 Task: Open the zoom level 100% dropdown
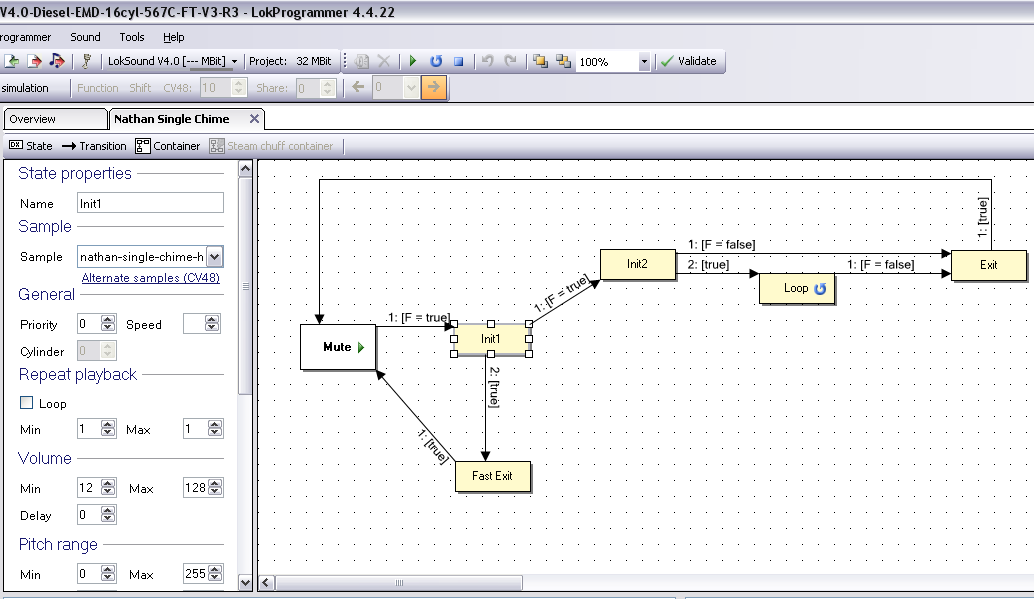pos(644,61)
